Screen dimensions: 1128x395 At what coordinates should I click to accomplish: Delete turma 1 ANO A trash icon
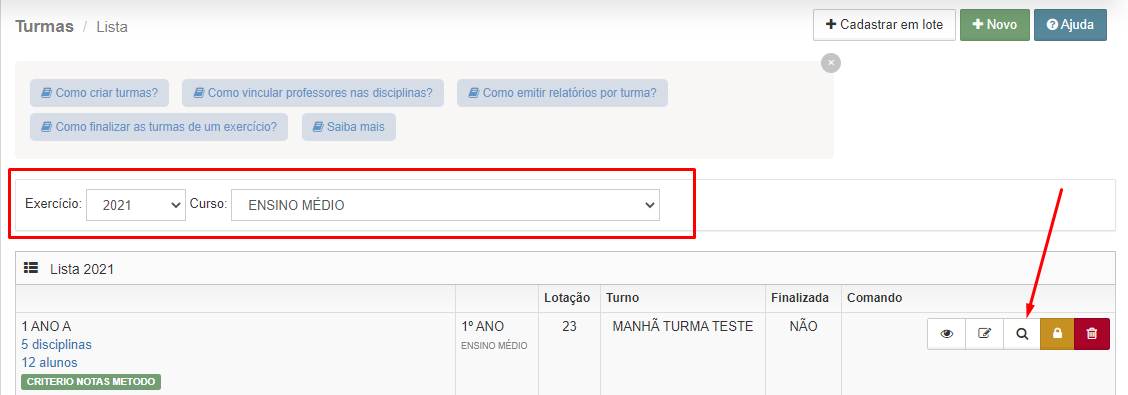pos(1092,334)
